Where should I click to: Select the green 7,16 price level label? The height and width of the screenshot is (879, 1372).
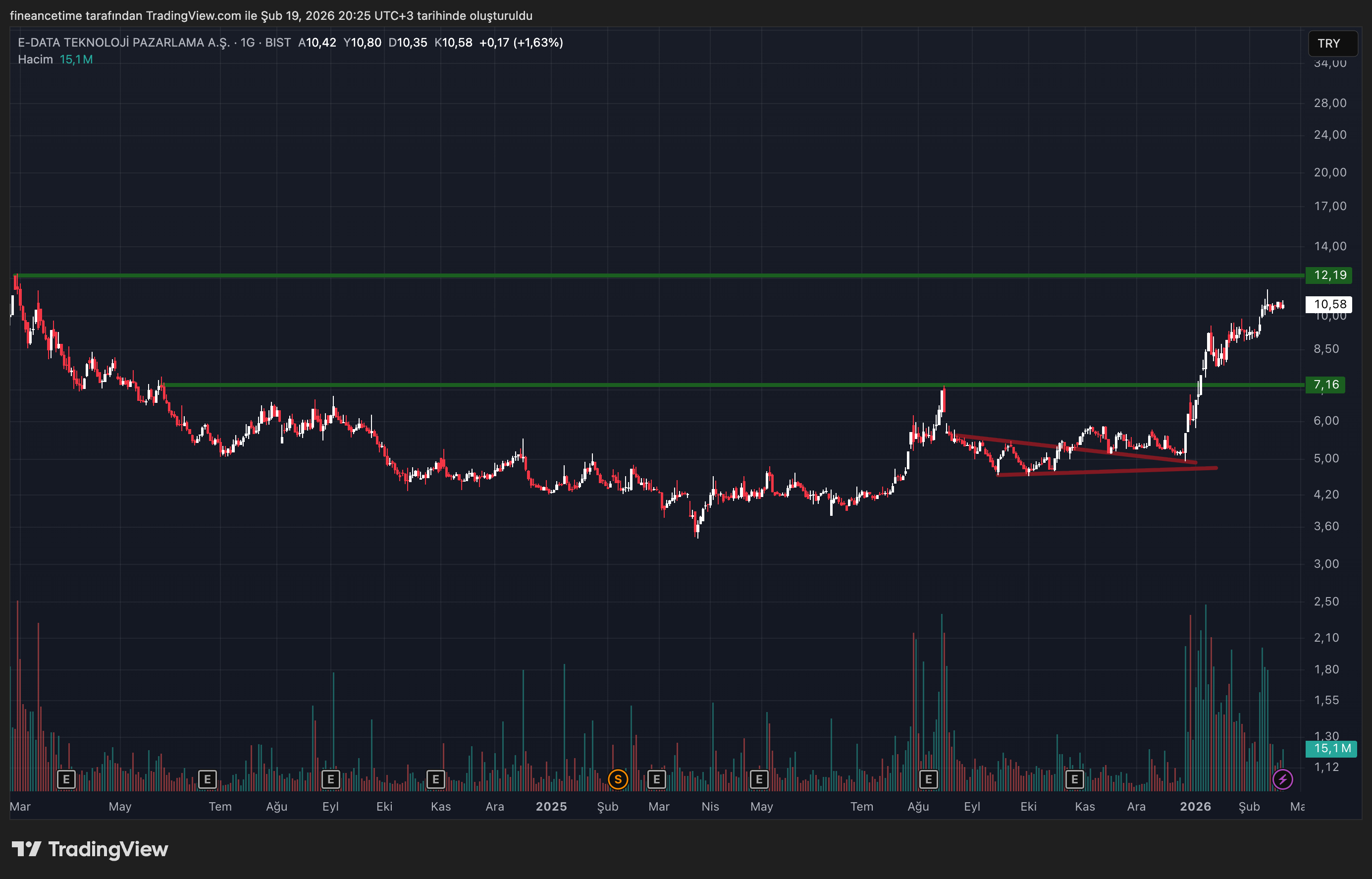pos(1325,385)
